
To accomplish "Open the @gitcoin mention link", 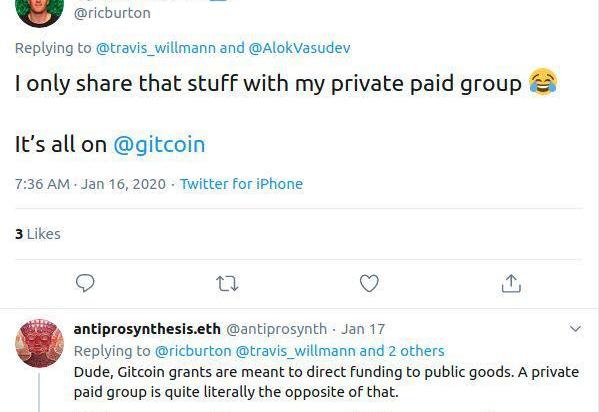I will point(159,144).
